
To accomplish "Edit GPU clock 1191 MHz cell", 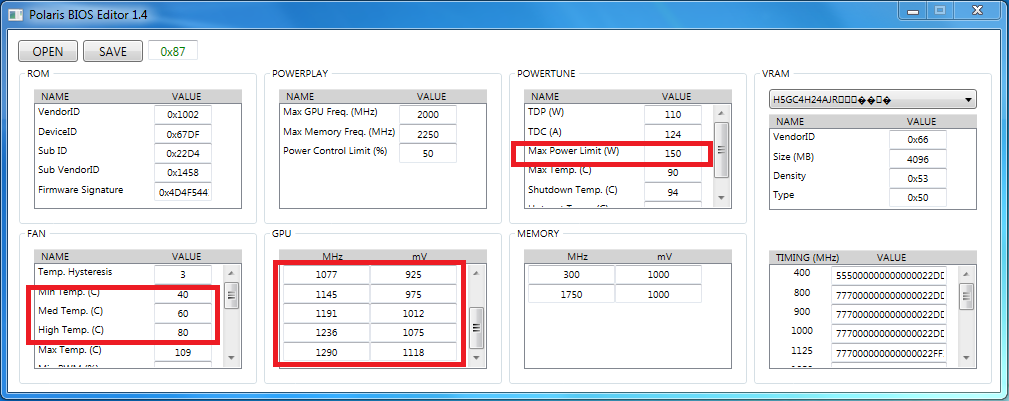I will [327, 313].
